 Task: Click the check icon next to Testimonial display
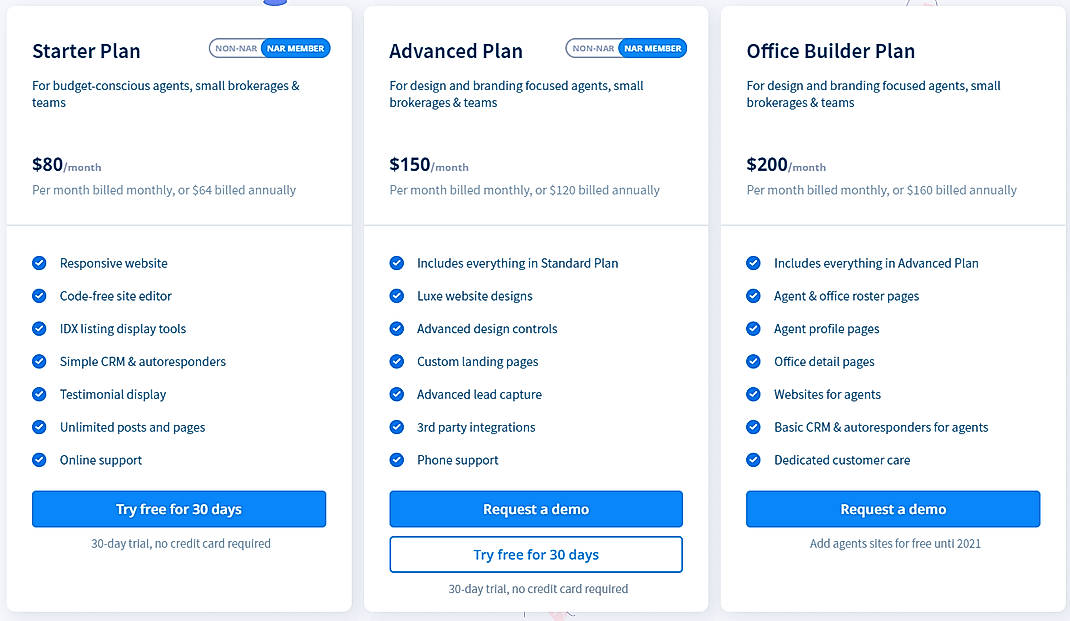(x=39, y=394)
